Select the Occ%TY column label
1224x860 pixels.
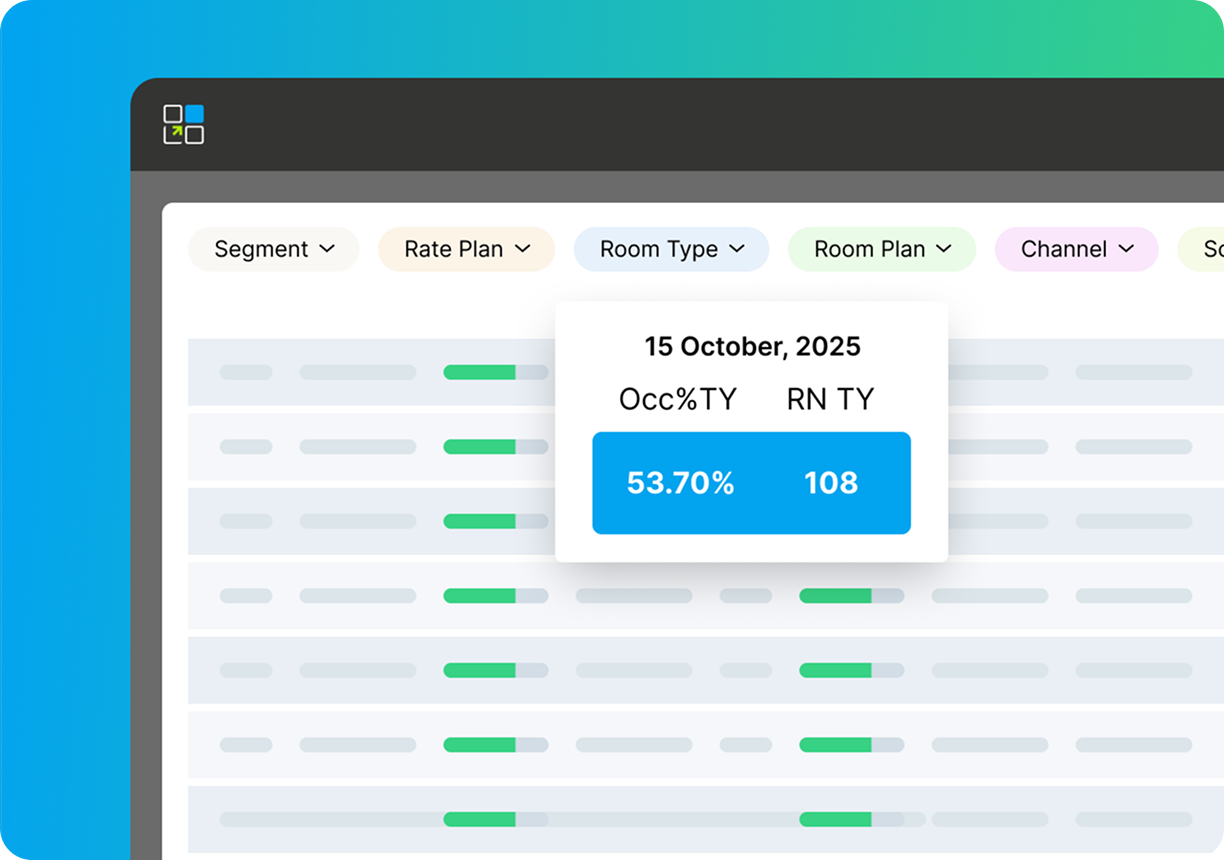tap(677, 400)
